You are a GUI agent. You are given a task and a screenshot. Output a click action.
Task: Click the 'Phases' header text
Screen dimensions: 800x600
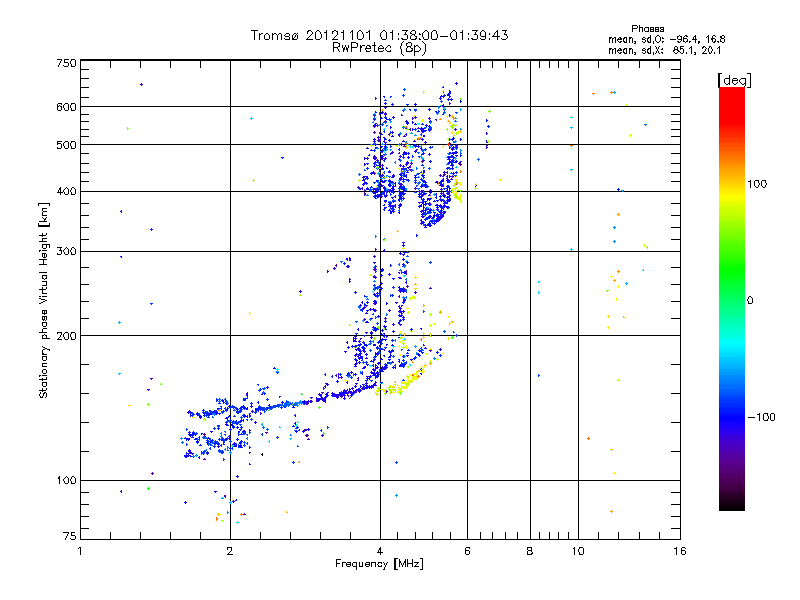click(x=647, y=29)
